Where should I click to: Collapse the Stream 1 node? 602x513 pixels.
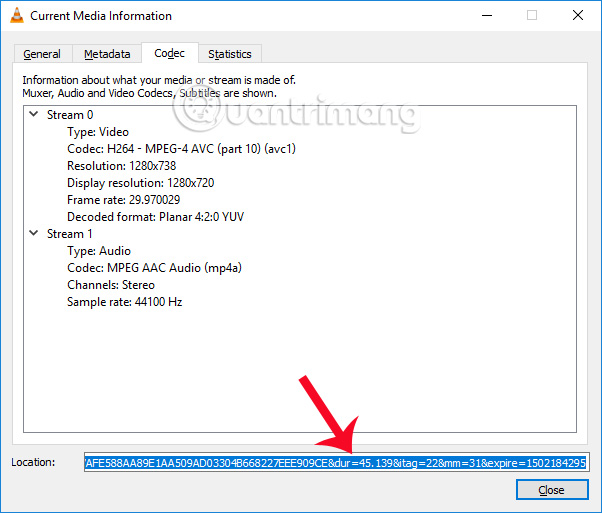point(34,233)
